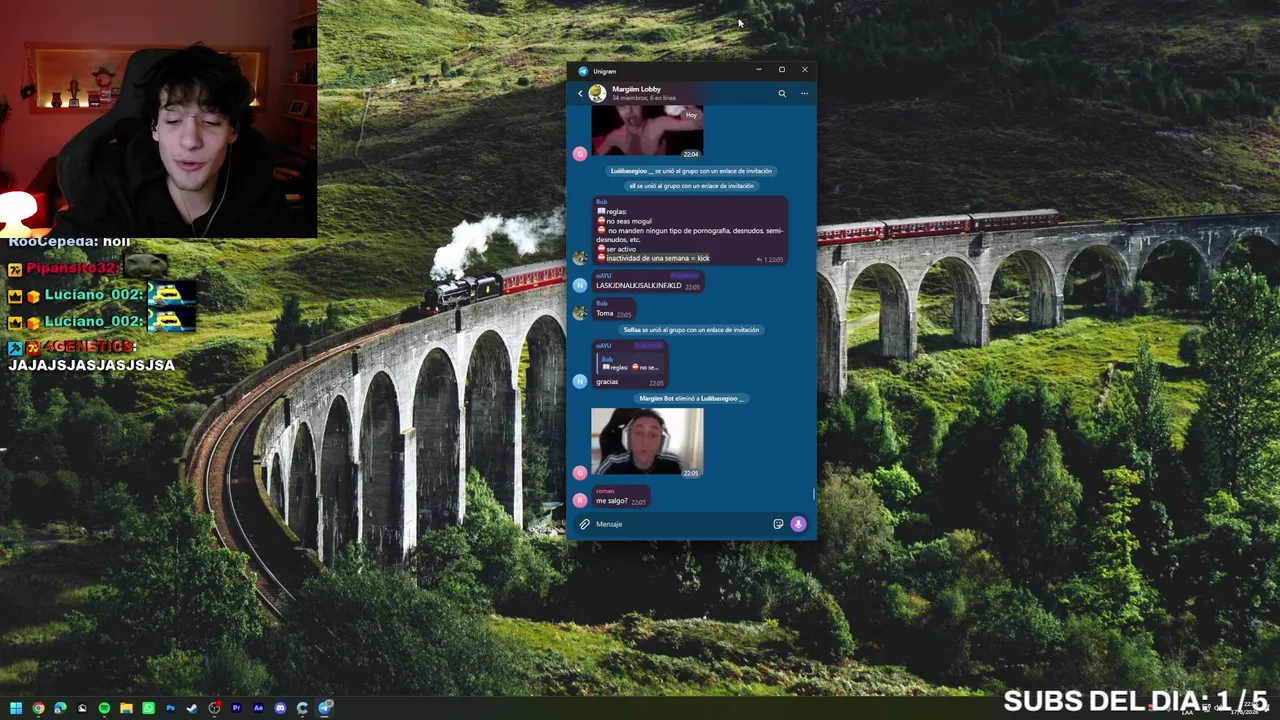Viewport: 1280px width, 720px height.
Task: Open the Margiim Lobby group info header
Action: (645, 93)
